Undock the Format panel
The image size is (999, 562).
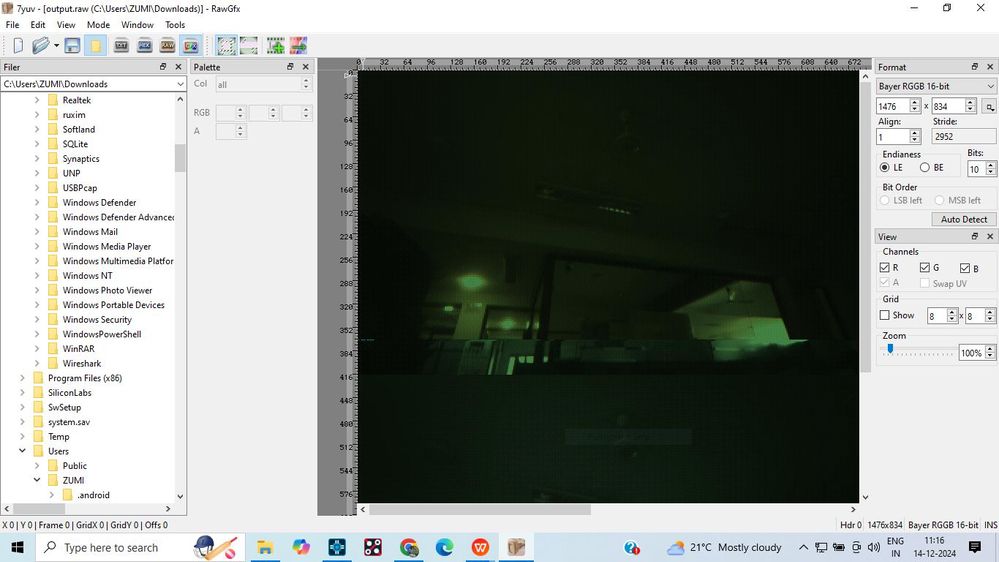(975, 66)
